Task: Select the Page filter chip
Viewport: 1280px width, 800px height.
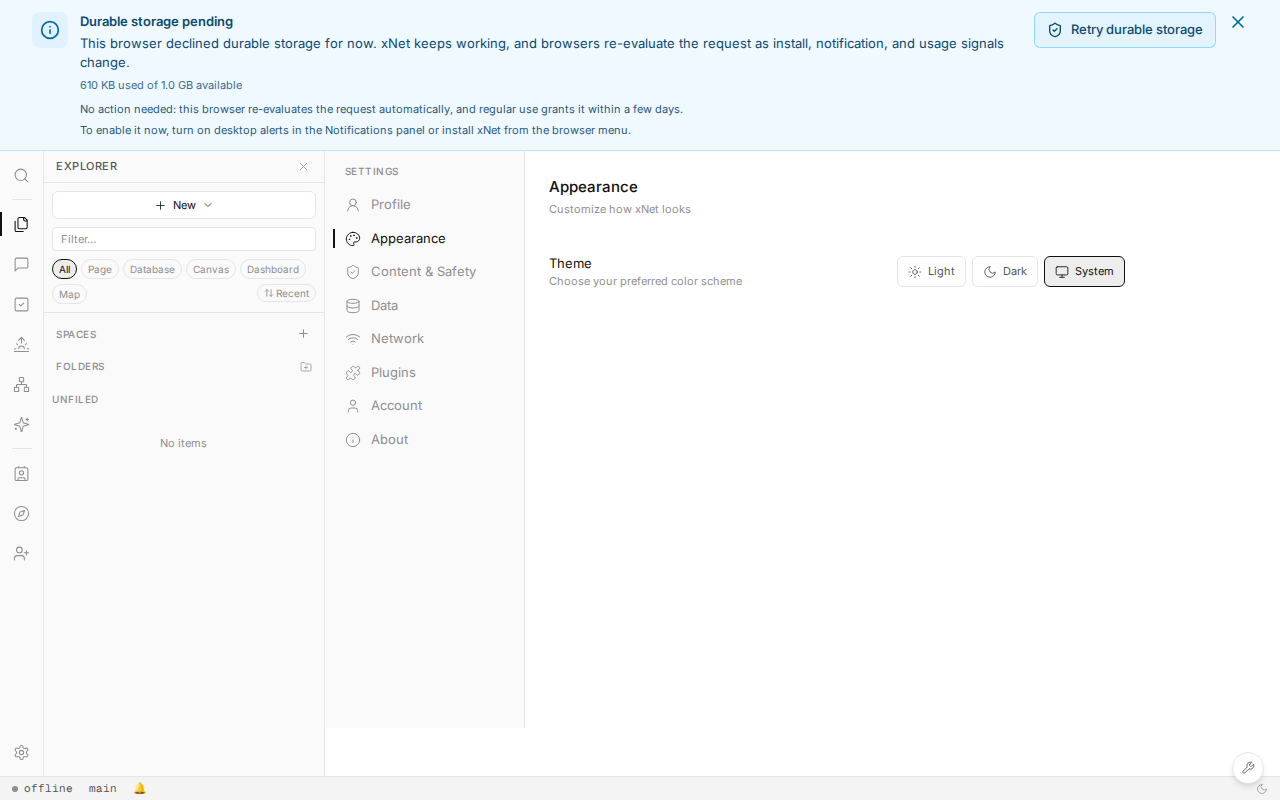Action: click(100, 269)
